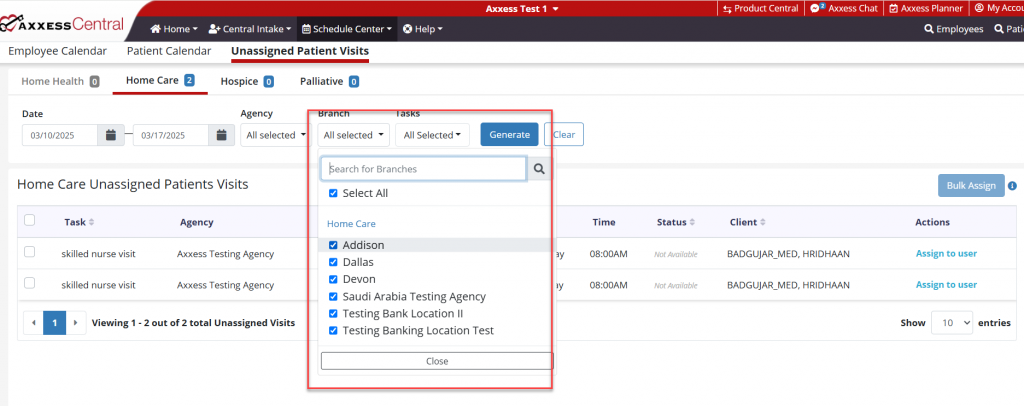Expand the Help menu
This screenshot has width=1024, height=406.
click(423, 29)
